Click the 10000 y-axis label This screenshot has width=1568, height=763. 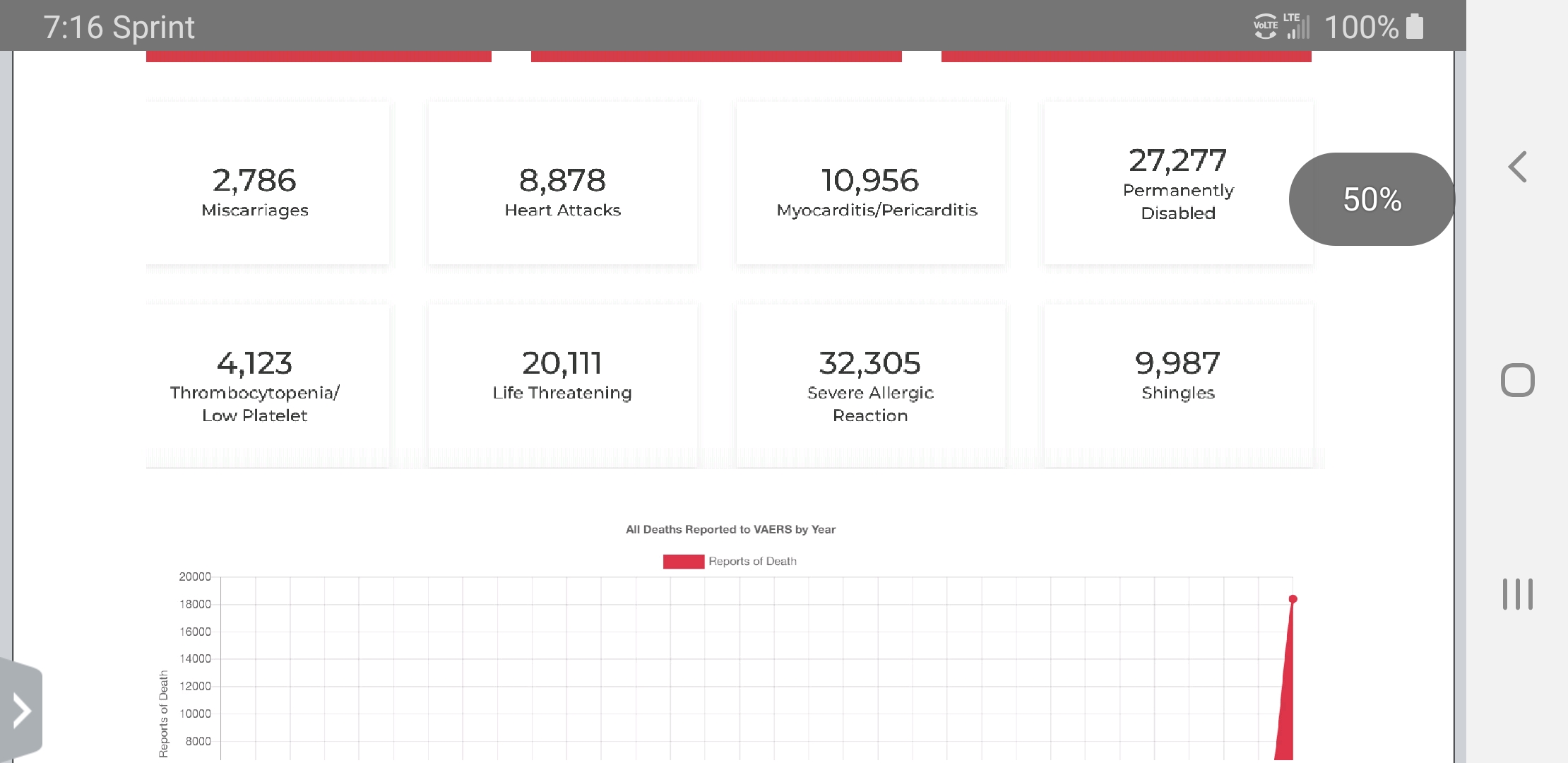195,714
